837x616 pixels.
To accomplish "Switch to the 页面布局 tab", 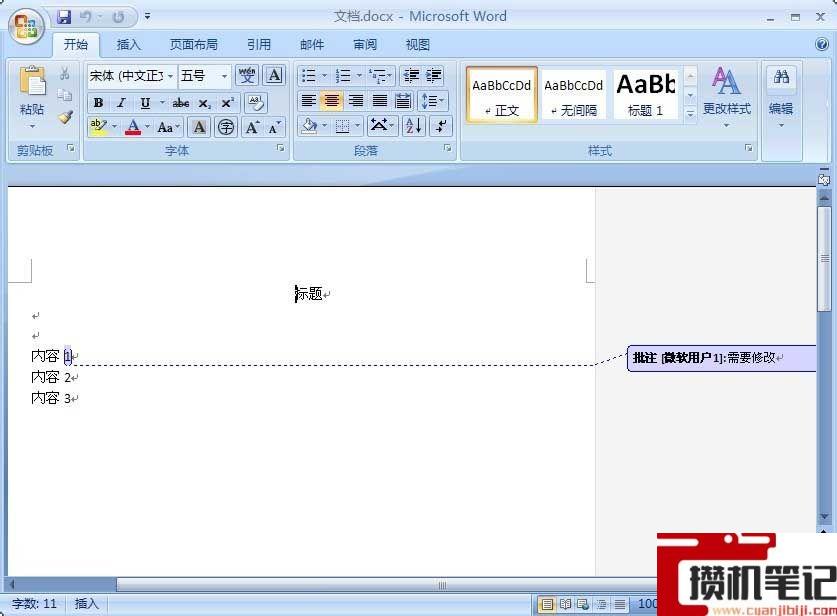I will pyautogui.click(x=193, y=45).
